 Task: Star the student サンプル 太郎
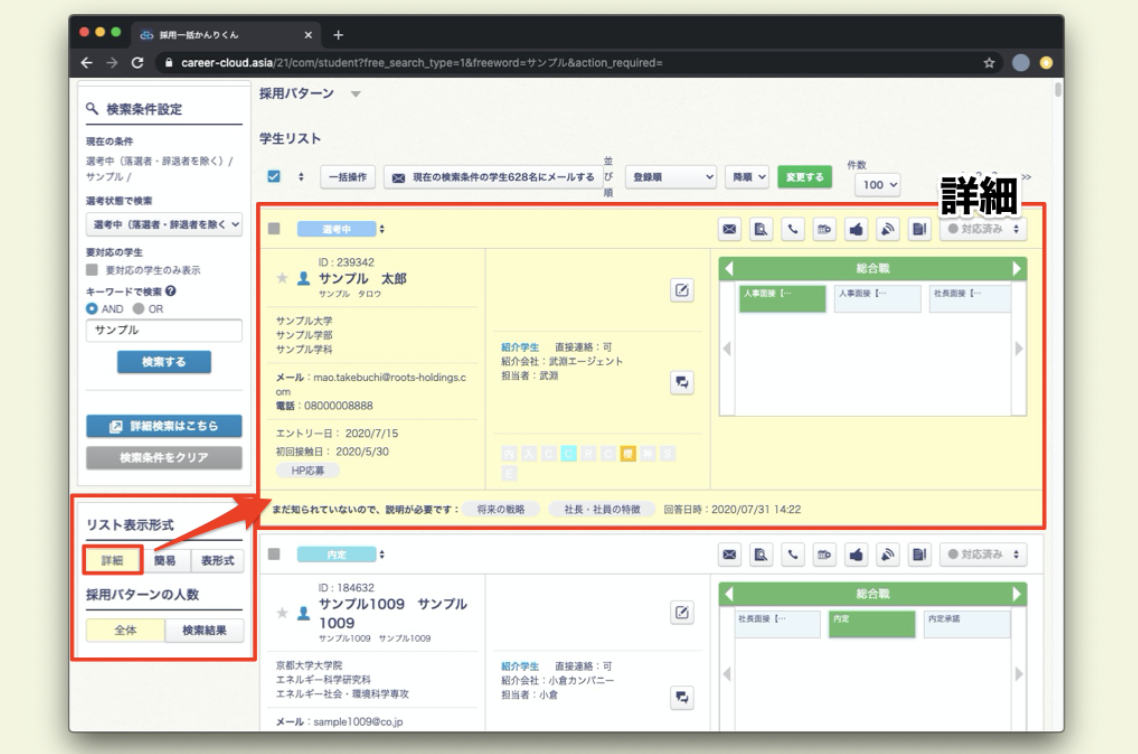pos(282,278)
